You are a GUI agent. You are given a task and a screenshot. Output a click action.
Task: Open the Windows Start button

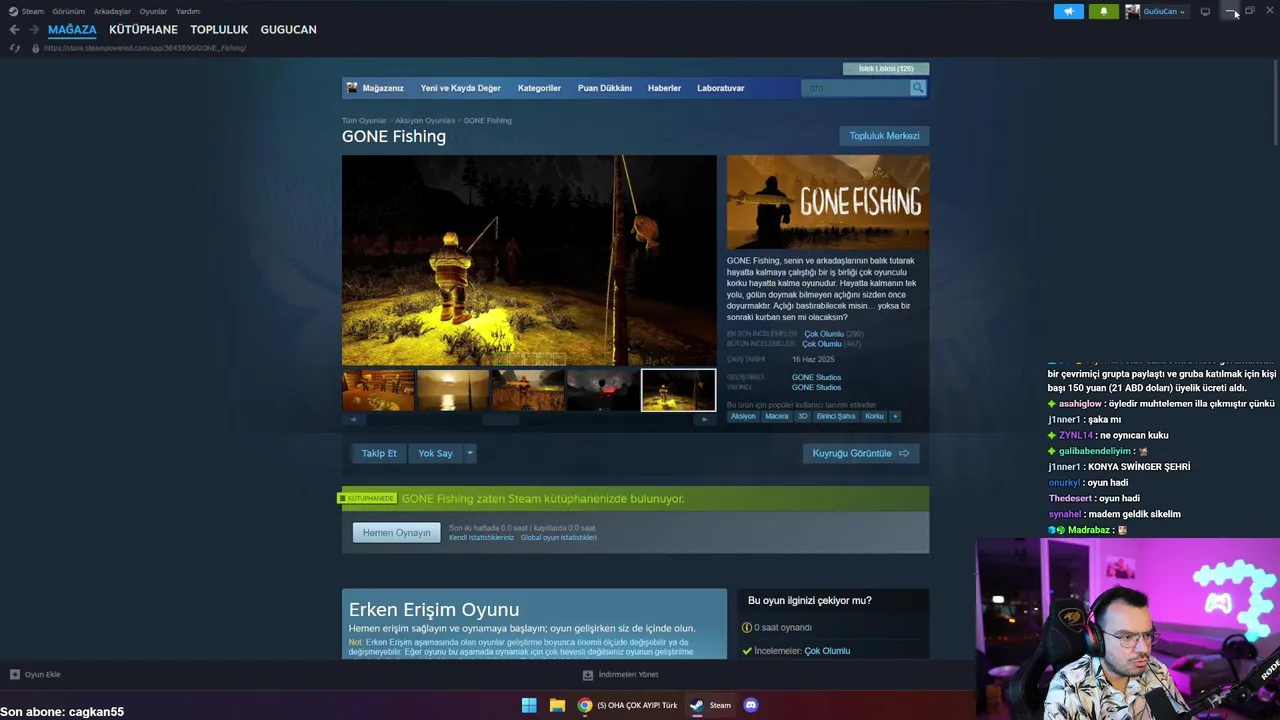coord(529,705)
